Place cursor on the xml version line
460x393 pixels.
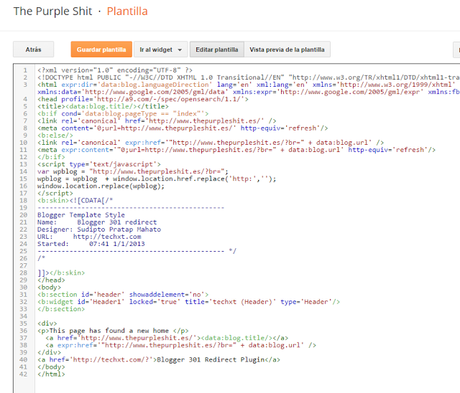pyautogui.click(x=115, y=70)
